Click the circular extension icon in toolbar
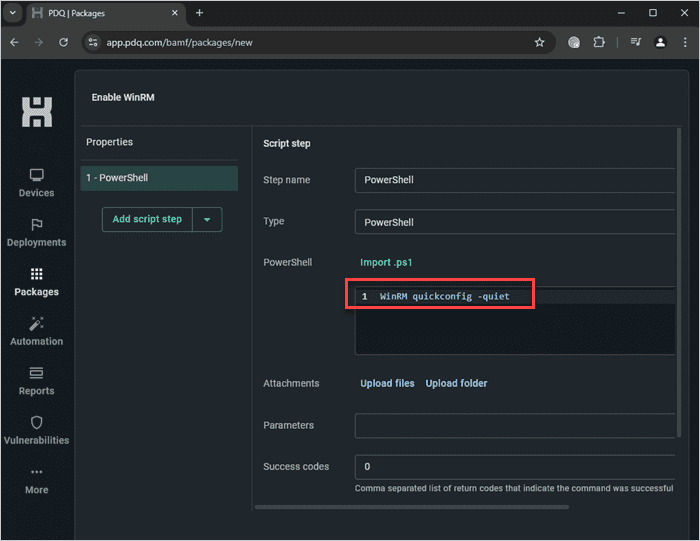The height and width of the screenshot is (541, 700). pos(574,42)
